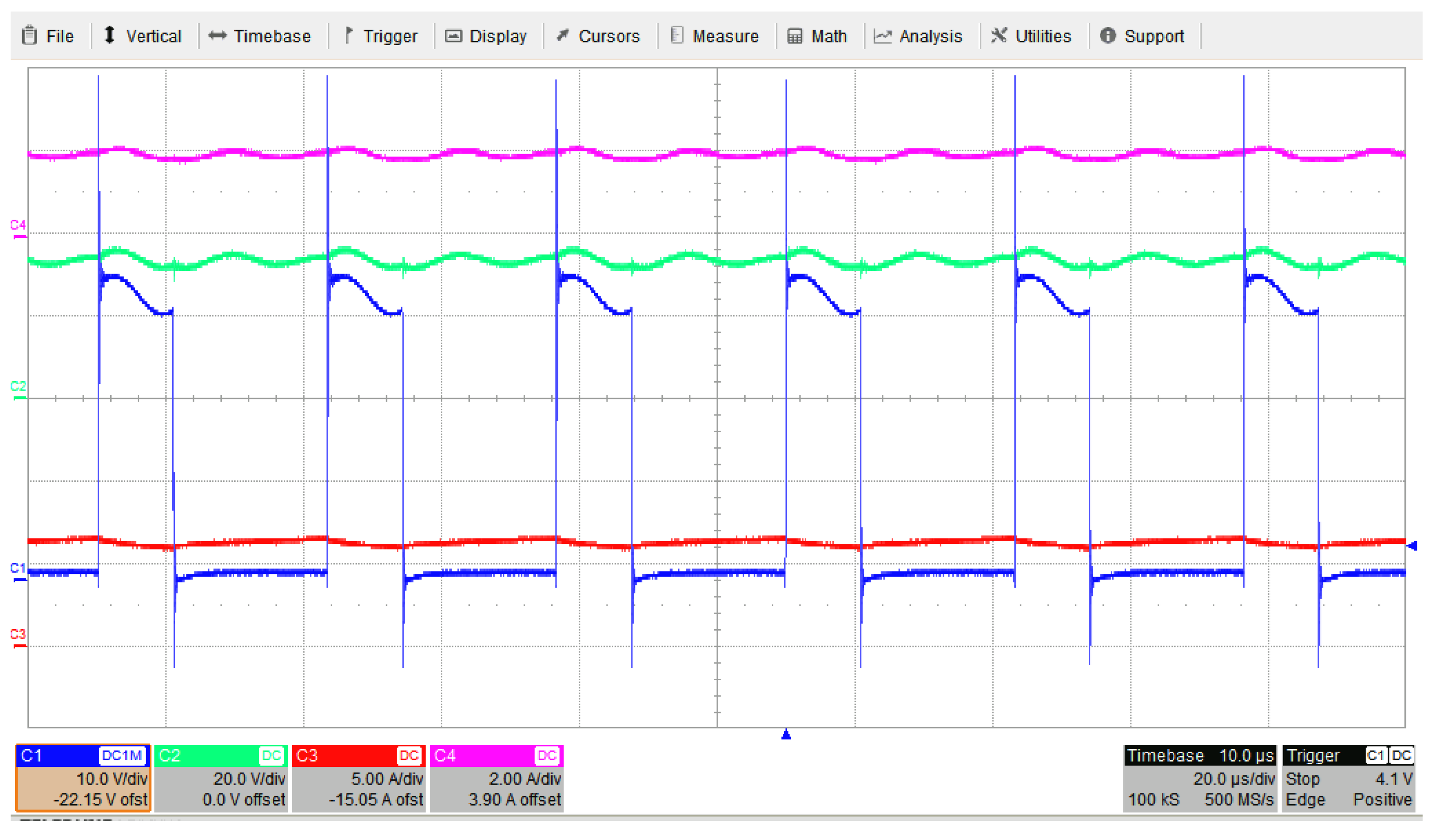Open the Timebase menu

tap(260, 36)
